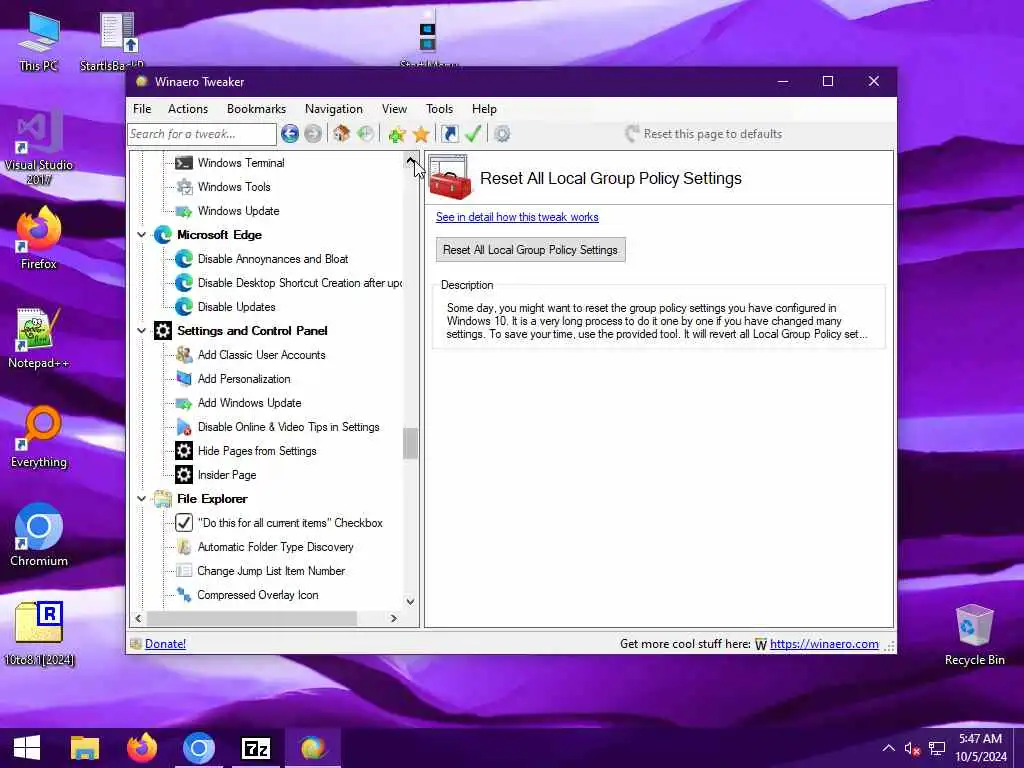The width and height of the screenshot is (1024, 768).
Task: Click the tree vertical scrollbar thumb
Action: 410,443
